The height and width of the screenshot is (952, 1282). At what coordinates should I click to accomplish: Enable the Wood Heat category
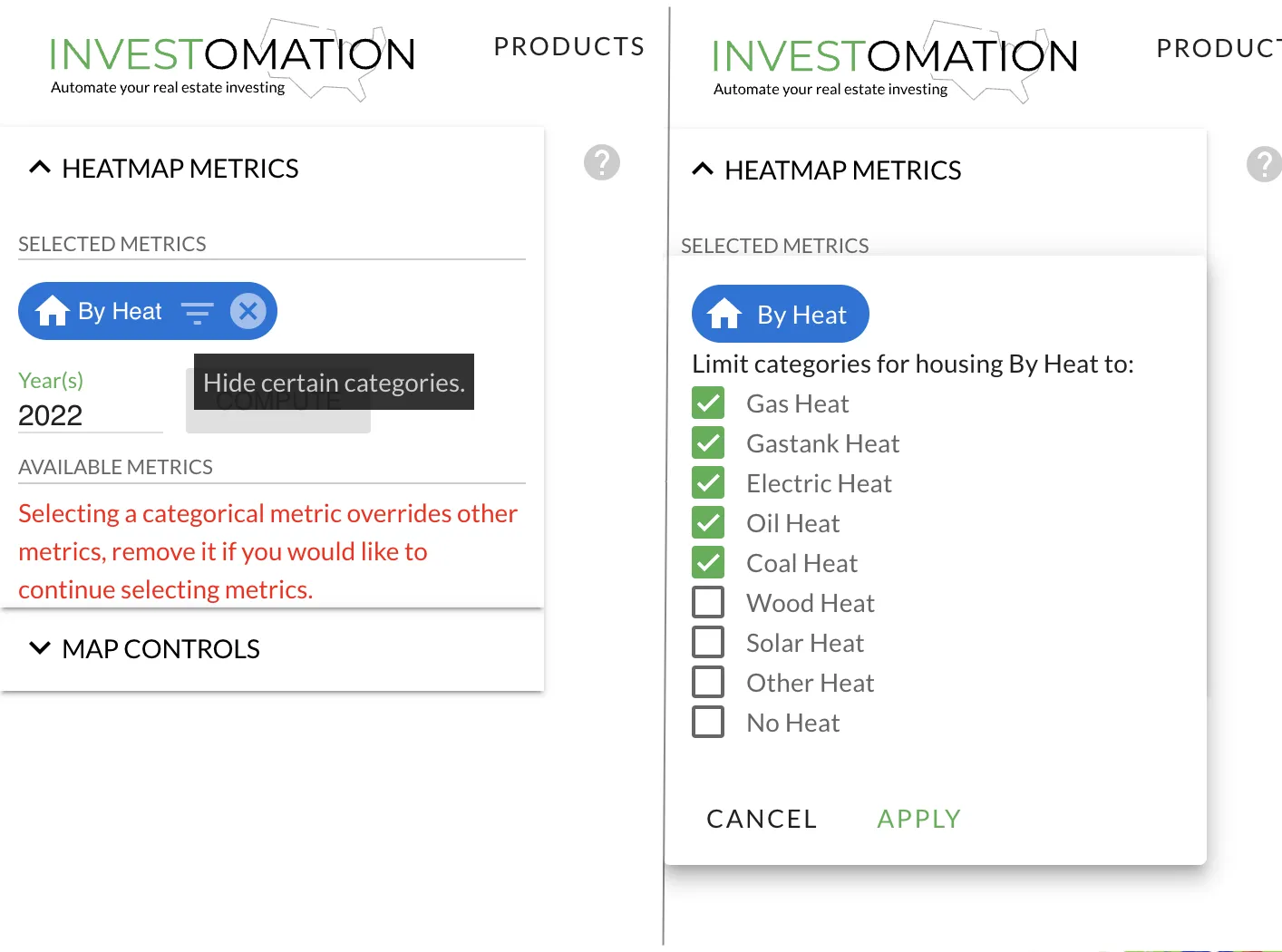[x=708, y=601]
